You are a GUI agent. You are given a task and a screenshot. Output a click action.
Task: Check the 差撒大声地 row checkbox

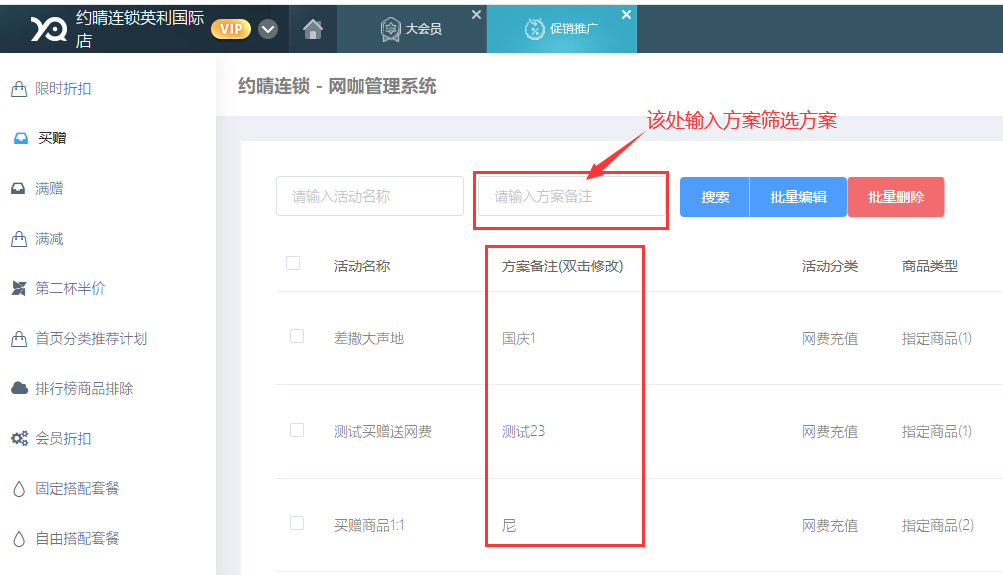pos(297,336)
